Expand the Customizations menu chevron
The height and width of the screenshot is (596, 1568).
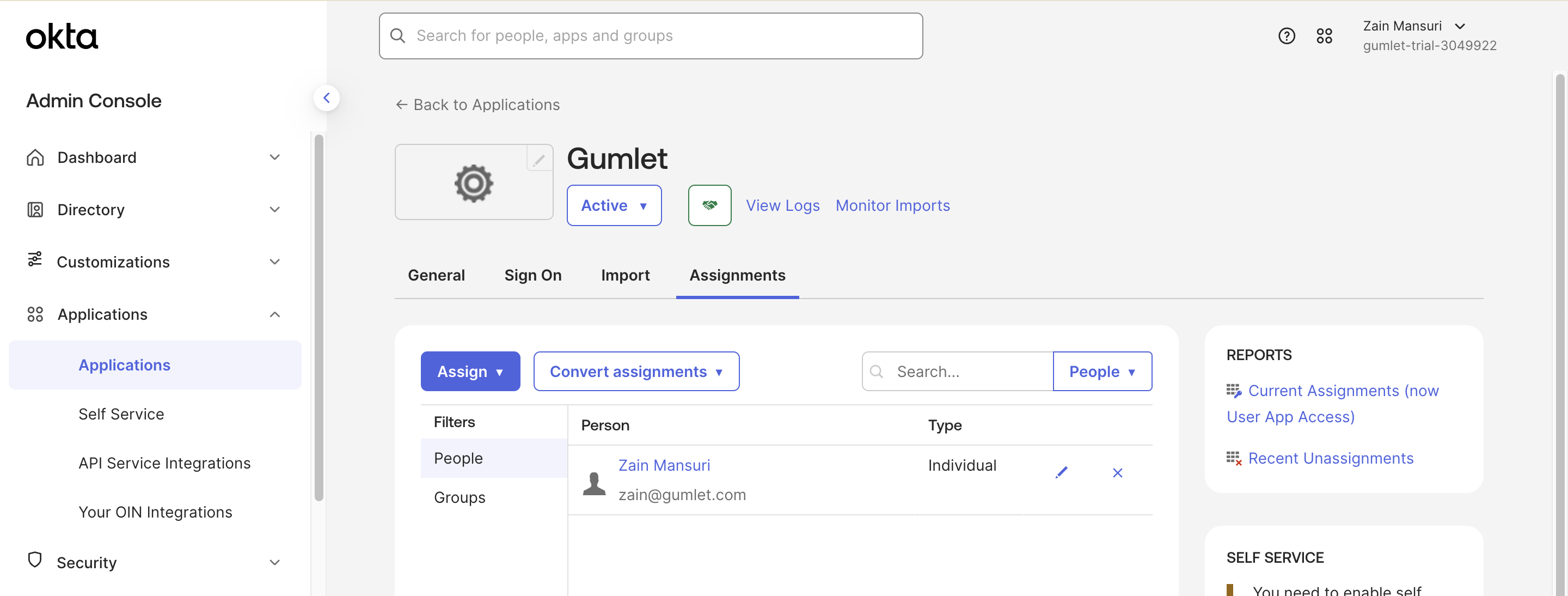tap(275, 262)
